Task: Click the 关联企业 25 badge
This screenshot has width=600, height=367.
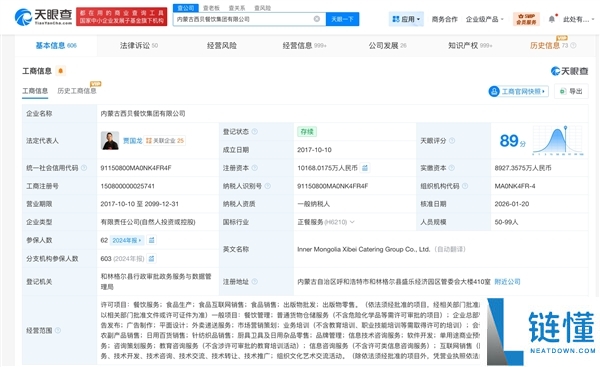Action: tap(165, 141)
